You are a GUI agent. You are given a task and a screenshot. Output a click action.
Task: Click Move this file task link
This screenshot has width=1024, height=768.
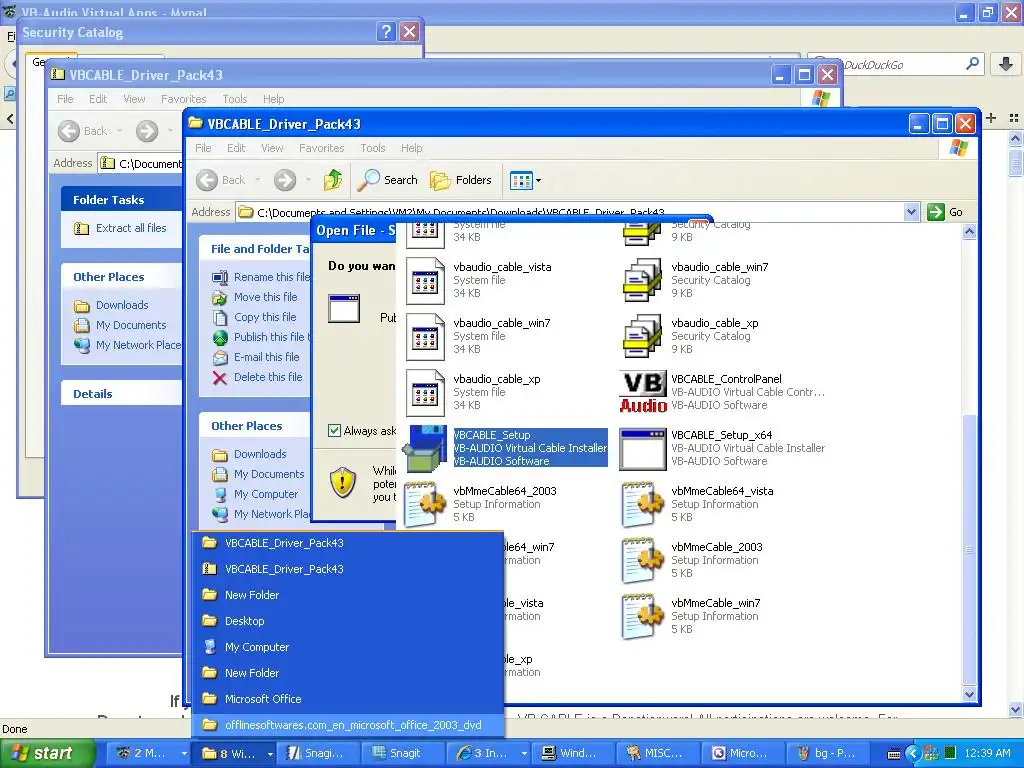[265, 297]
